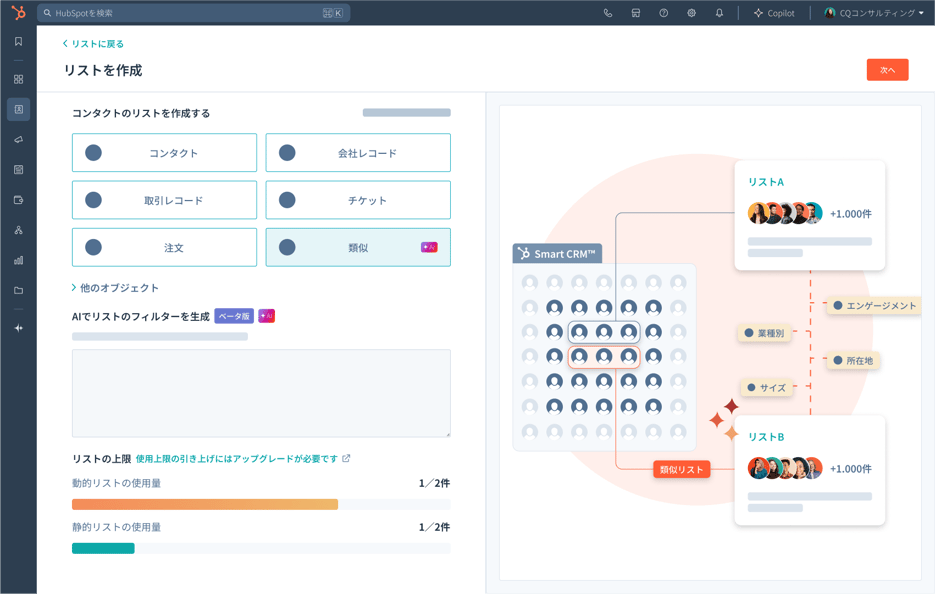Go back via リストに戻る link
The image size is (935, 594).
pos(93,44)
